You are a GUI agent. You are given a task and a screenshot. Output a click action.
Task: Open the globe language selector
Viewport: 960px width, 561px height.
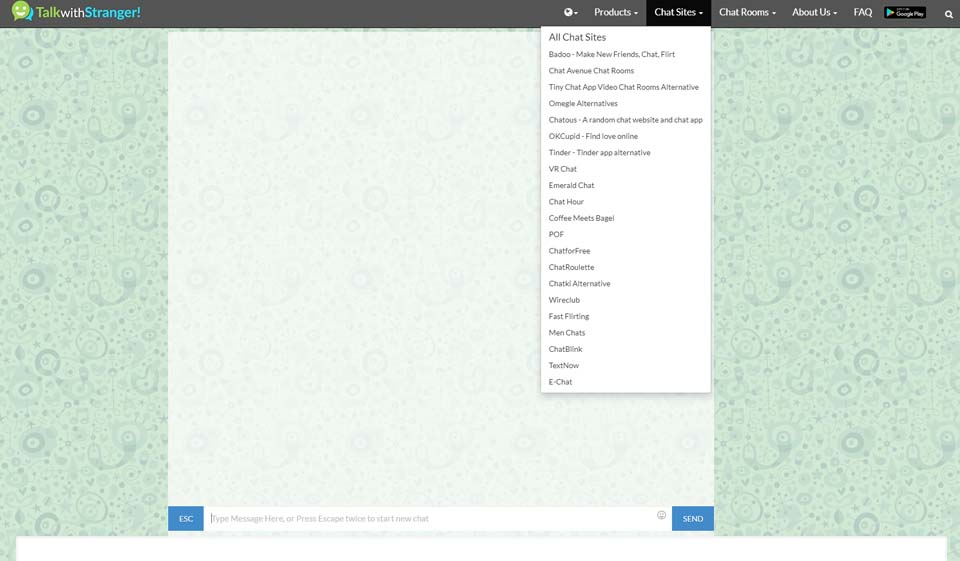(570, 13)
